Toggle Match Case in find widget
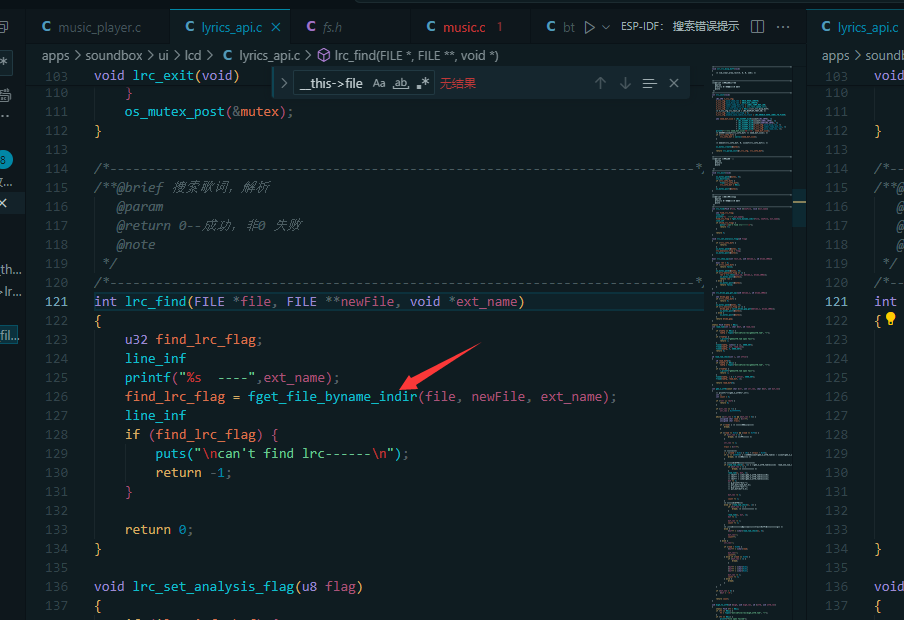This screenshot has width=904, height=620. [x=379, y=83]
